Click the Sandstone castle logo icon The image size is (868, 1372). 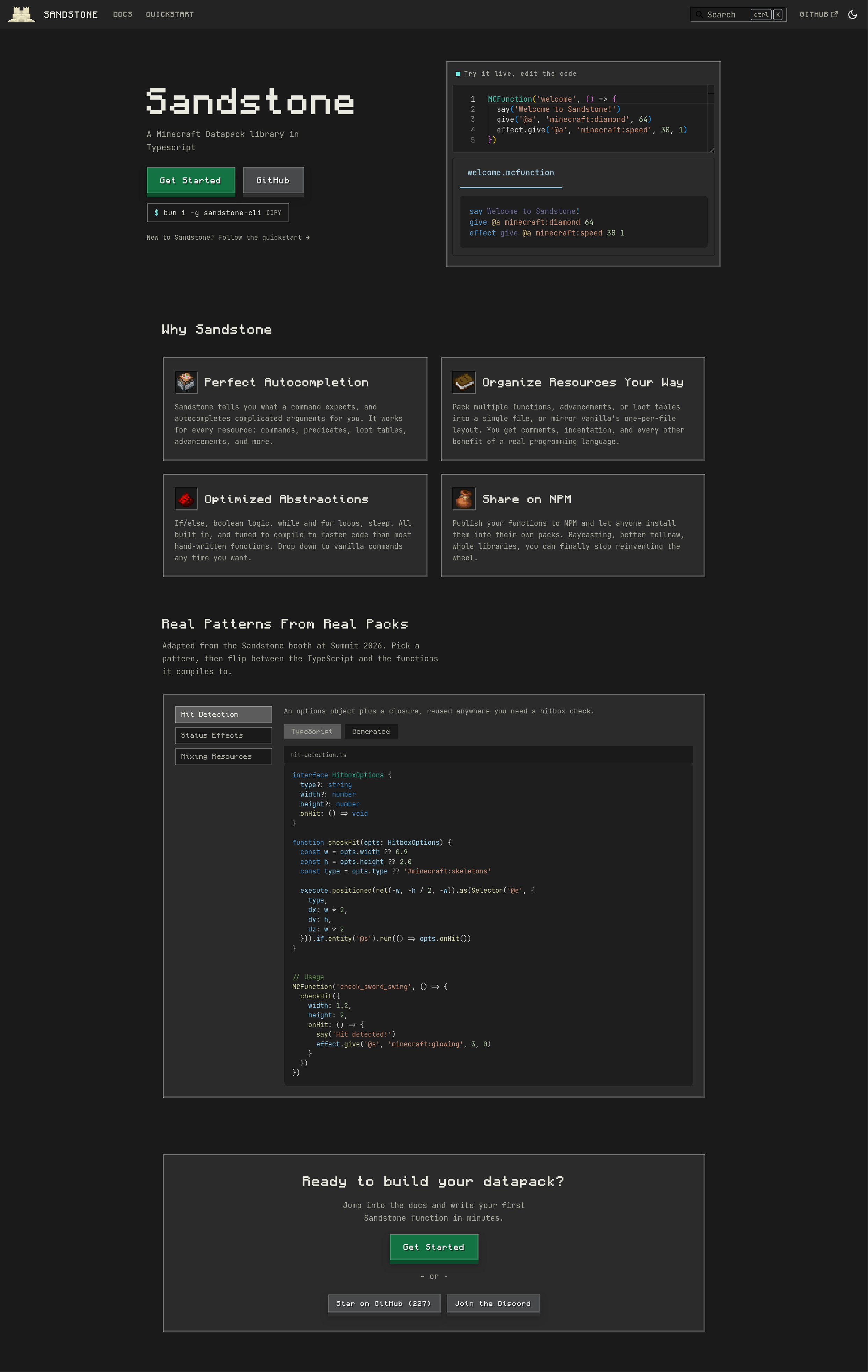(22, 14)
